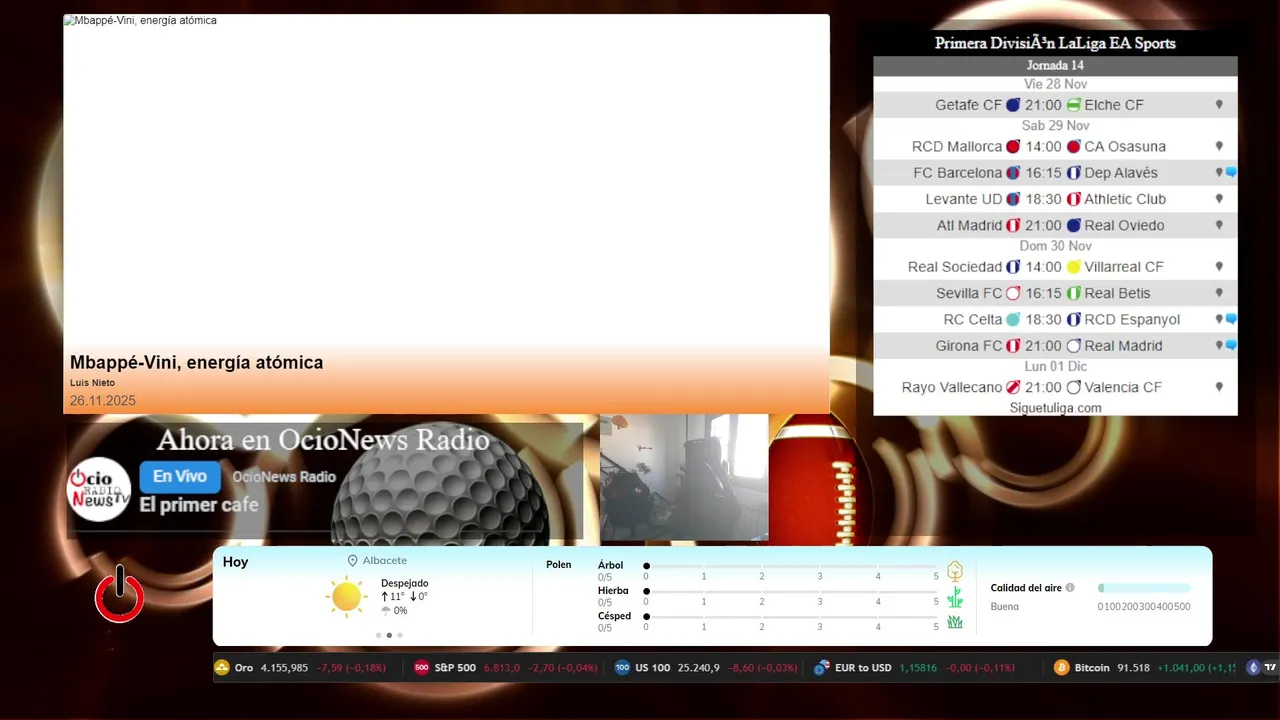Click the Césped grass pollen icon

coord(955,622)
